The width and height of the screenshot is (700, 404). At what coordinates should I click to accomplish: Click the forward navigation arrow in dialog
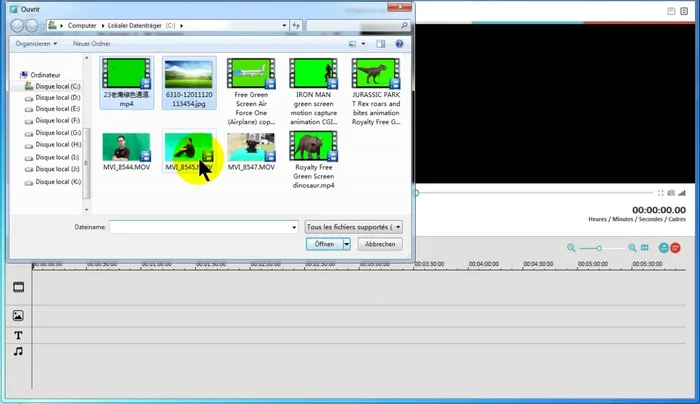click(32, 25)
